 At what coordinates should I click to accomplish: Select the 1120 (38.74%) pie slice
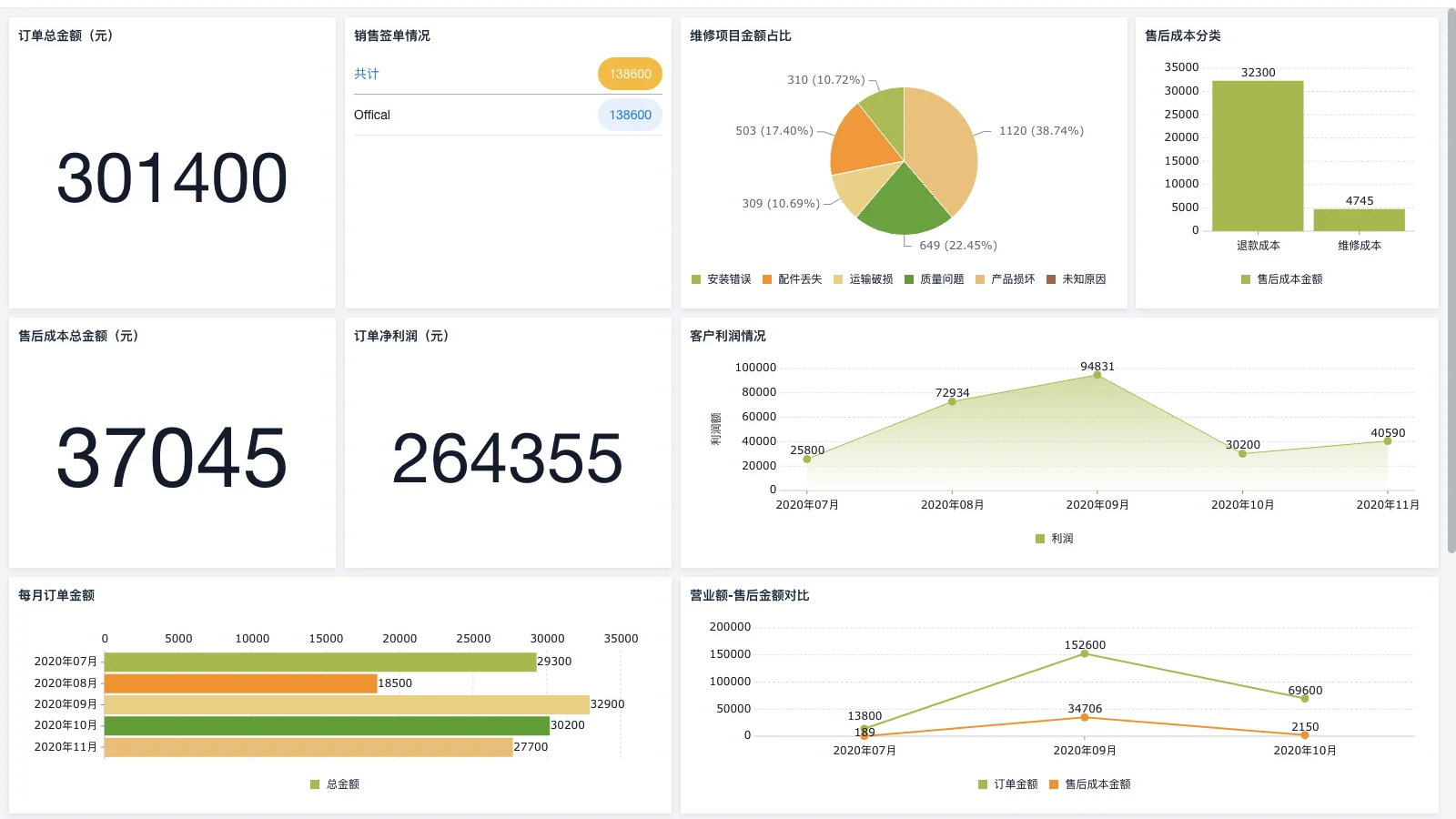(942, 146)
